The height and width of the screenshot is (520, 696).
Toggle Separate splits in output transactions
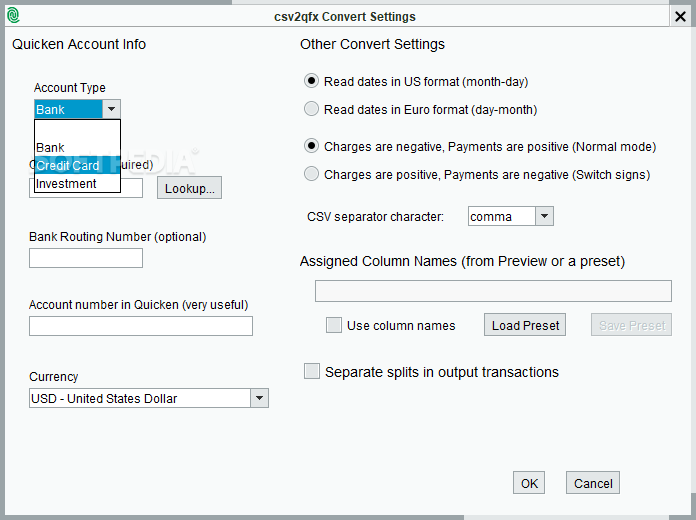click(312, 371)
